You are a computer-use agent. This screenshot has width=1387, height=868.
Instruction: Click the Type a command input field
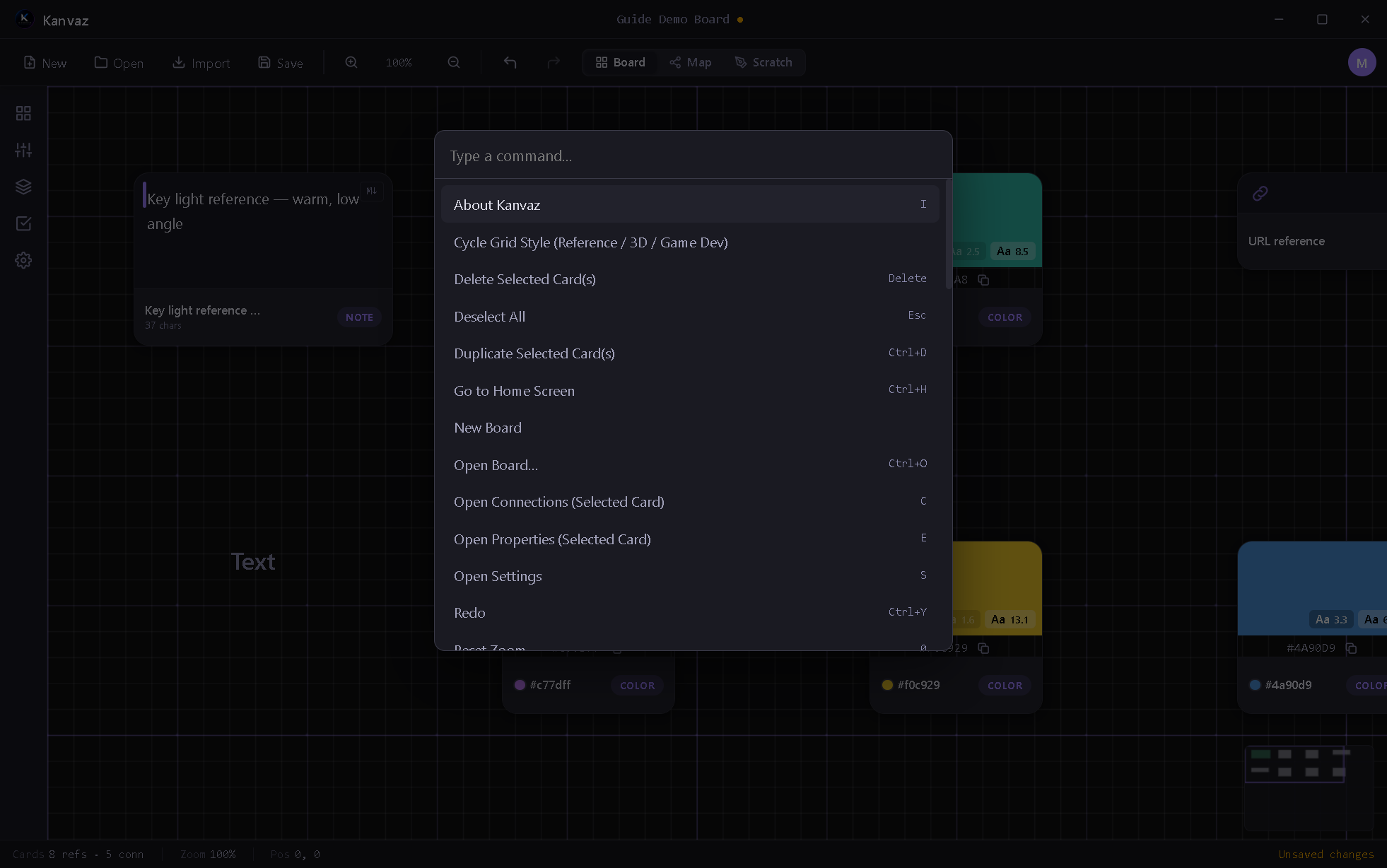point(693,156)
